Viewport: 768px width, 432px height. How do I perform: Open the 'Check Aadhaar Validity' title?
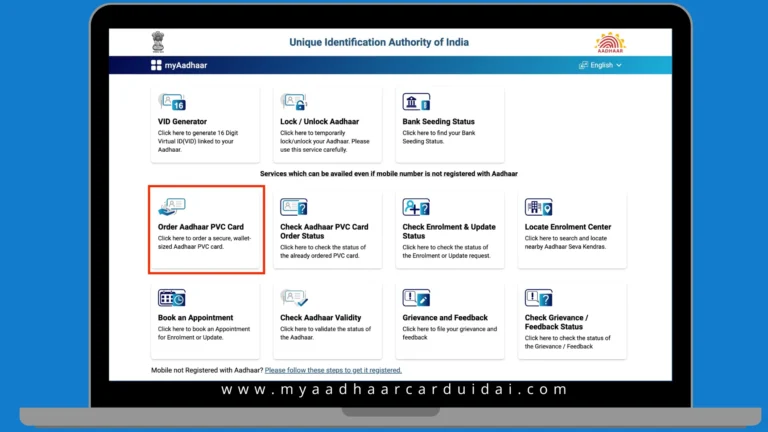point(321,317)
